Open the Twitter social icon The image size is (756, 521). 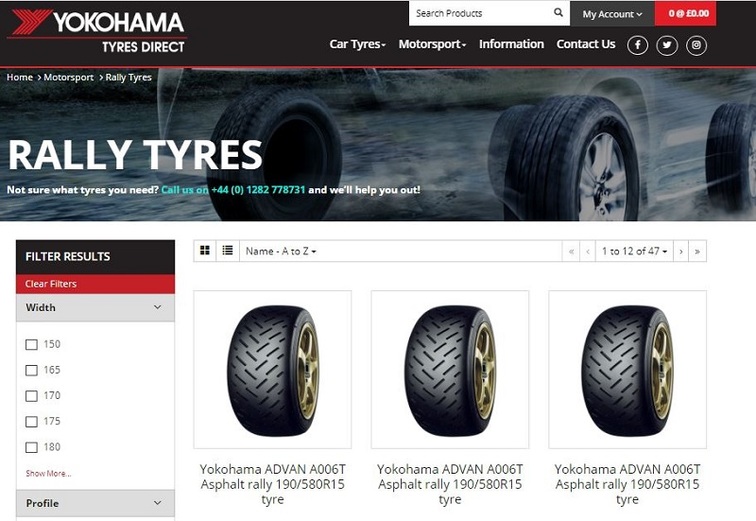(x=667, y=45)
